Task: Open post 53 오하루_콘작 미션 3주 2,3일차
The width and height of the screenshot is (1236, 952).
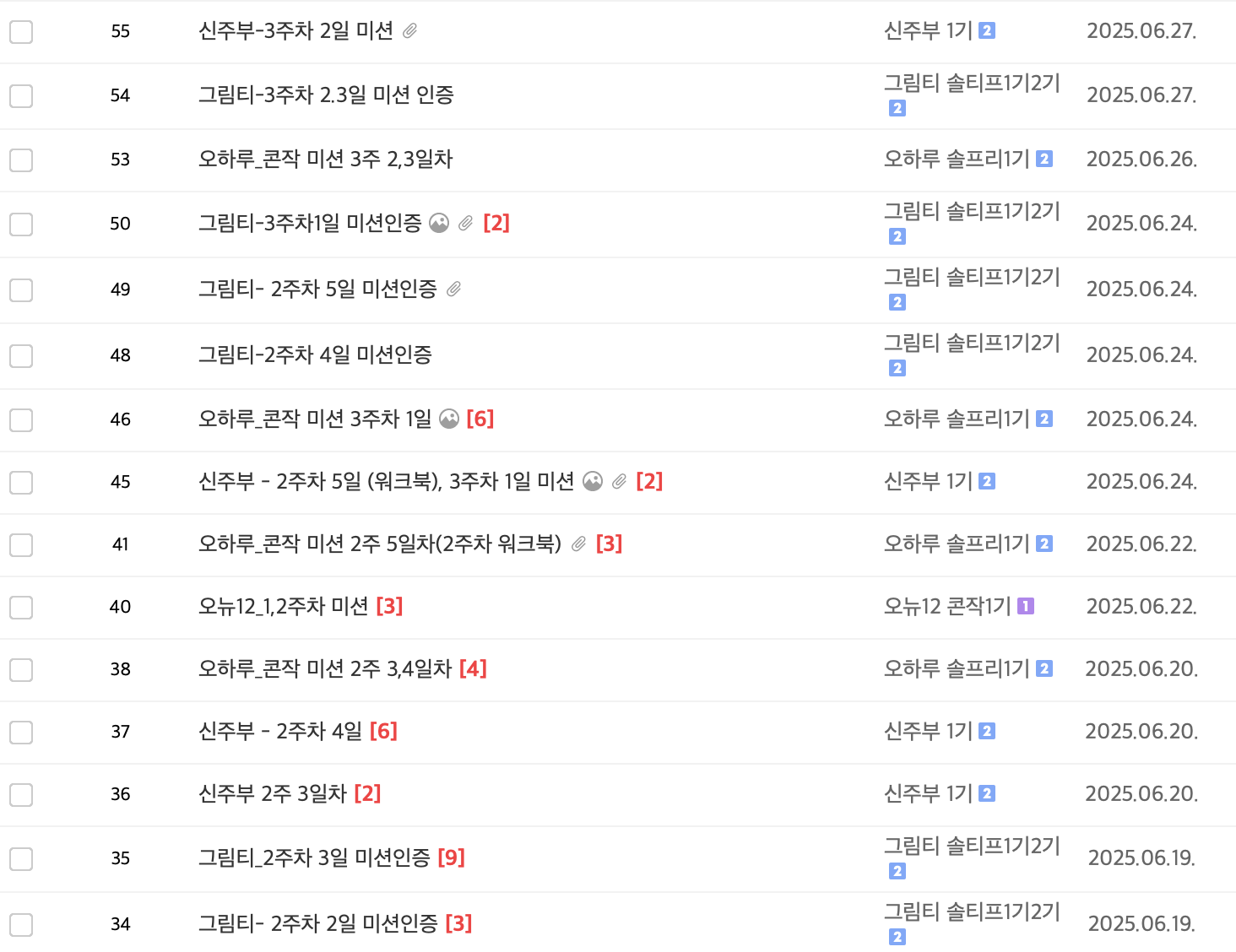Action: (x=326, y=160)
